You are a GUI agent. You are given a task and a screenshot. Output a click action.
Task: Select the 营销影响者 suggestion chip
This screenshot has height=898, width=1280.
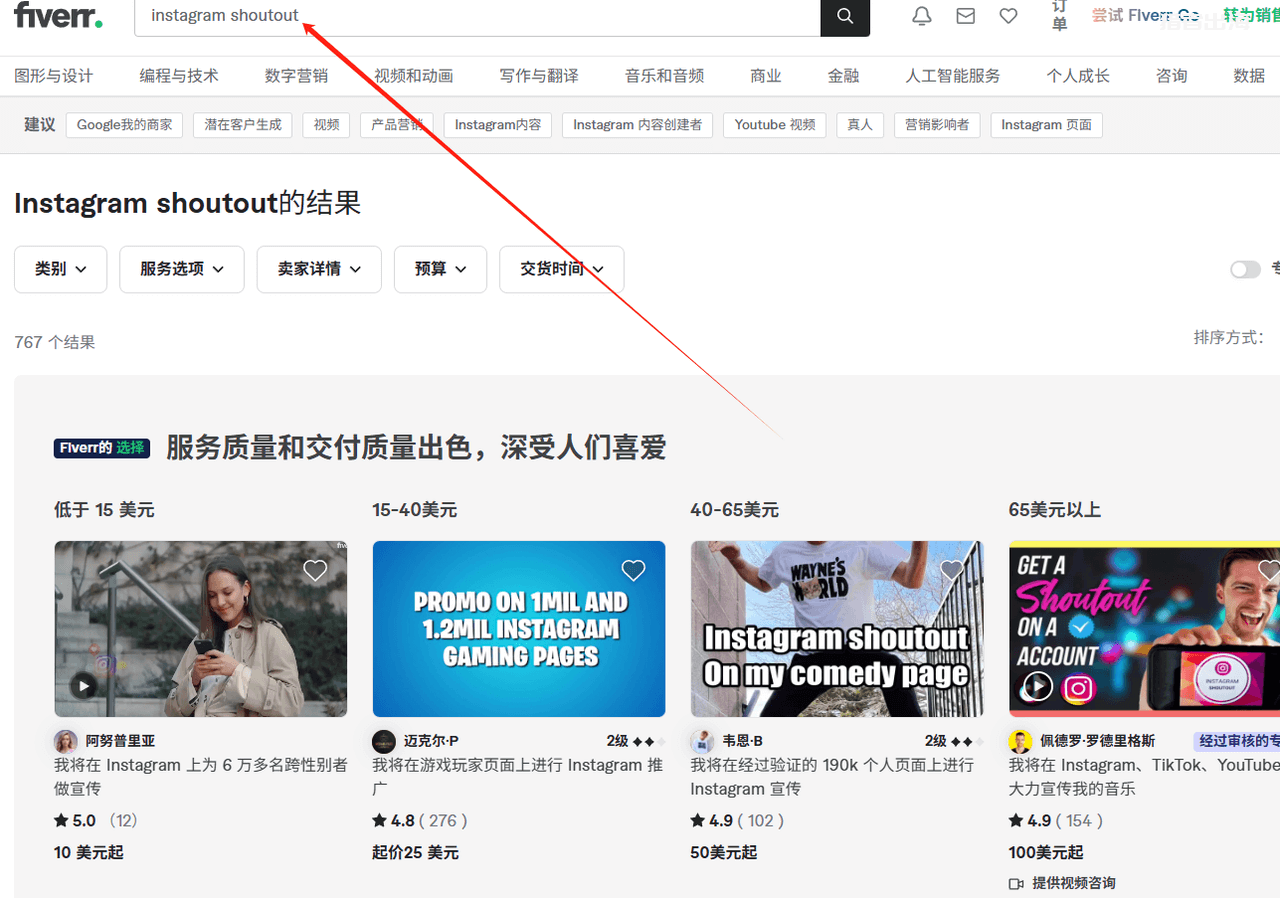click(x=937, y=125)
